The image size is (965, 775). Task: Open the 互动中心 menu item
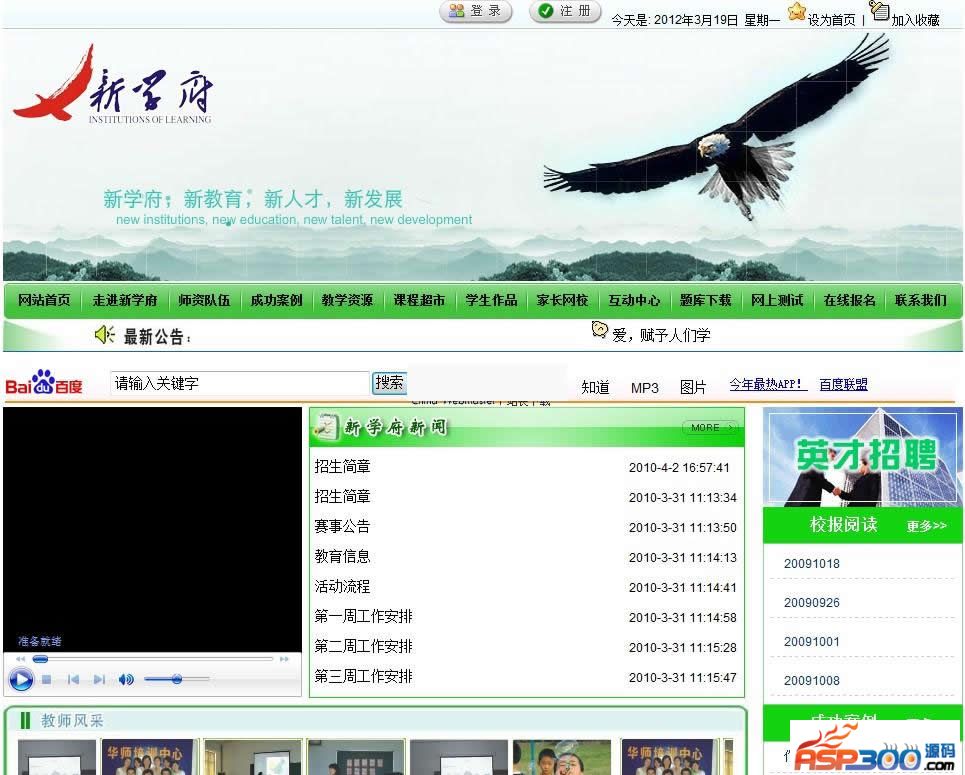point(635,300)
